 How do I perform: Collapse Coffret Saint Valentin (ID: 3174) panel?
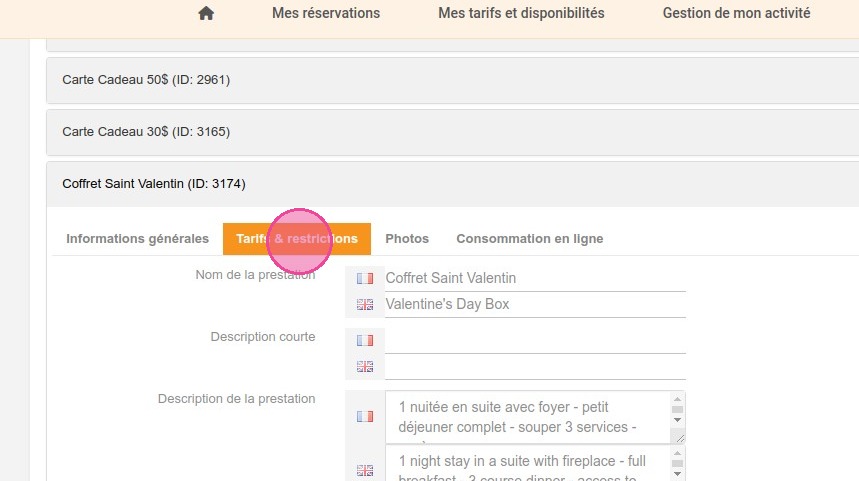453,184
